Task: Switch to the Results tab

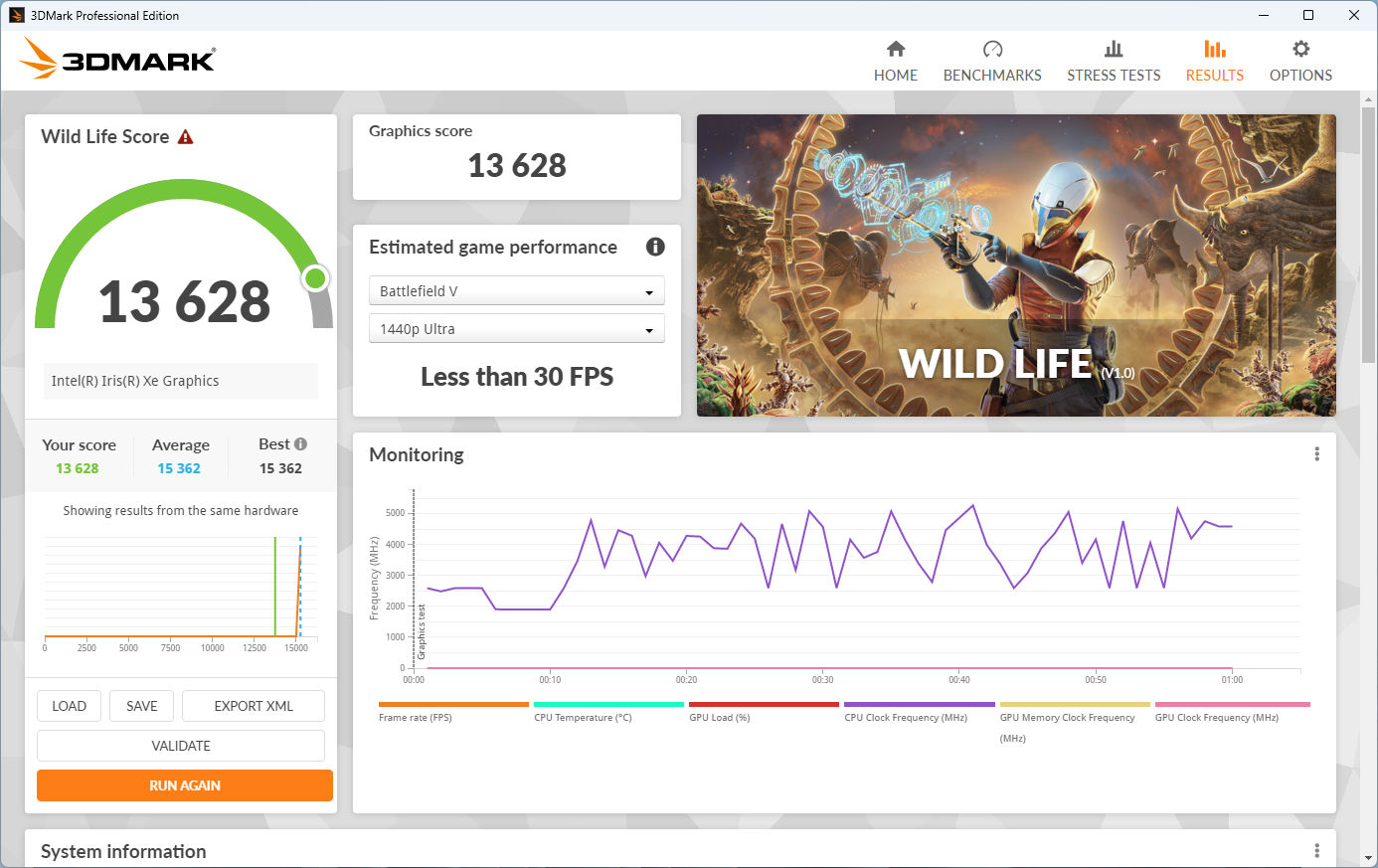Action: [x=1214, y=61]
